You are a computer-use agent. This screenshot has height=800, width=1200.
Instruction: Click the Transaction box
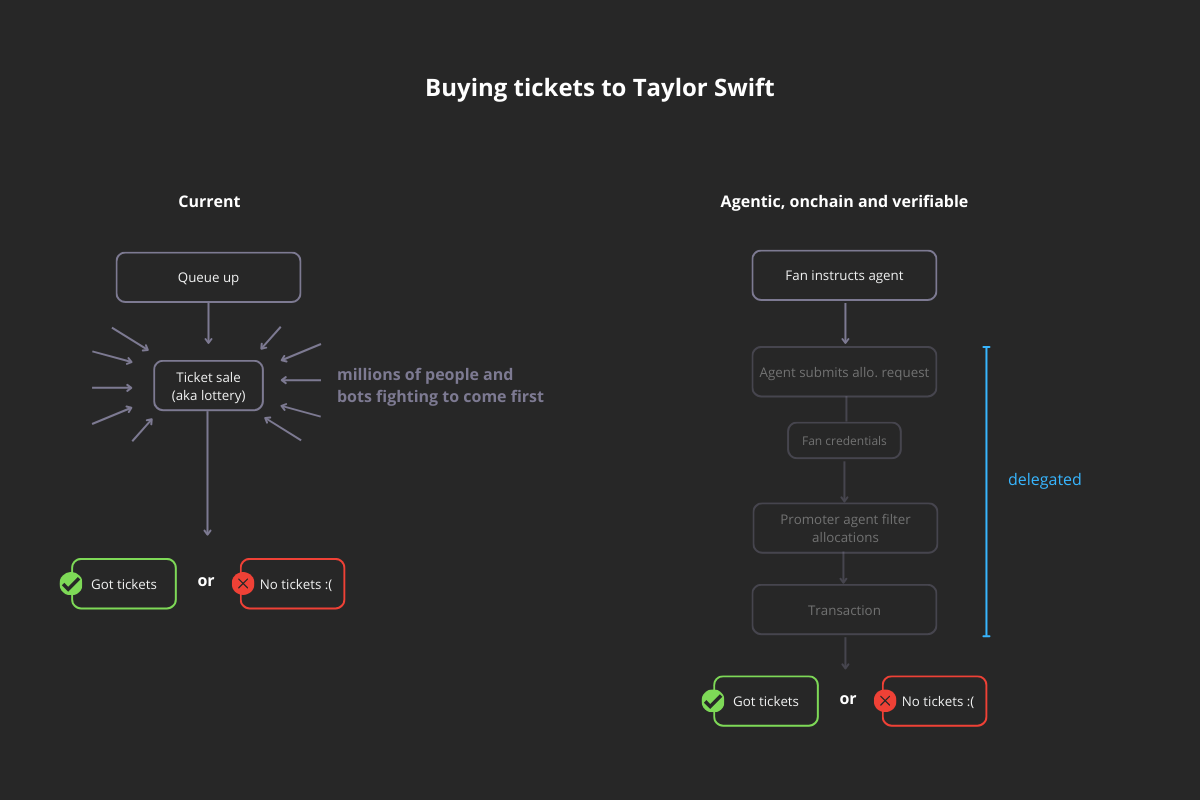click(844, 610)
